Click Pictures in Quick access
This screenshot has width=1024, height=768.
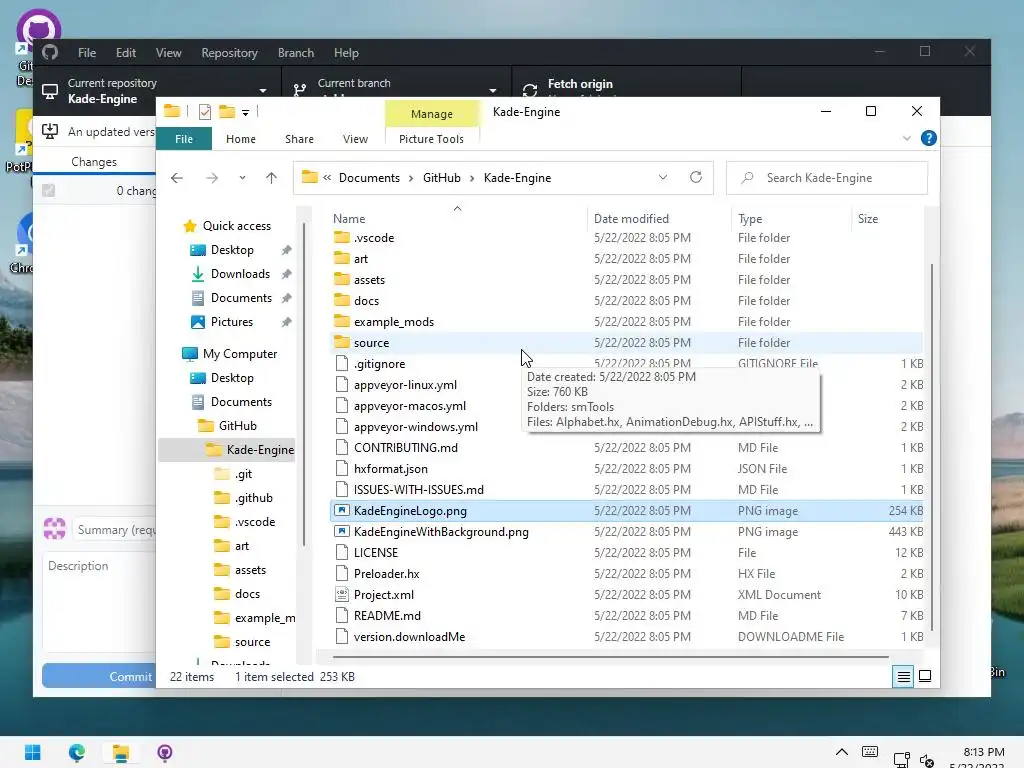point(232,321)
